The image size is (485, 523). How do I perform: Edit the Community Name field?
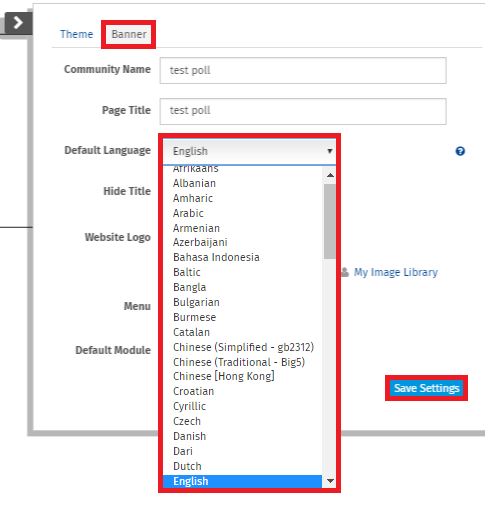[x=303, y=70]
